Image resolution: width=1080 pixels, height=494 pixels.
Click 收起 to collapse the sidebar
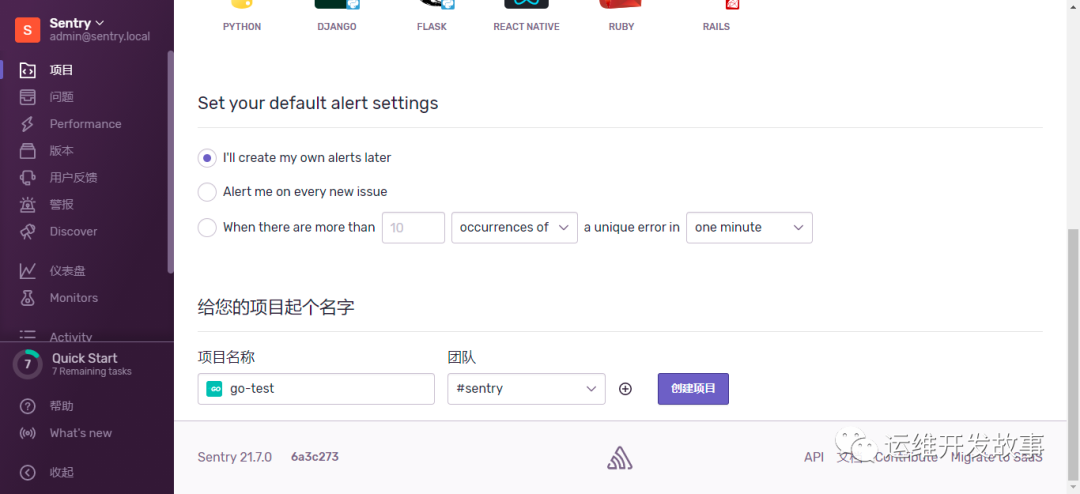61,473
